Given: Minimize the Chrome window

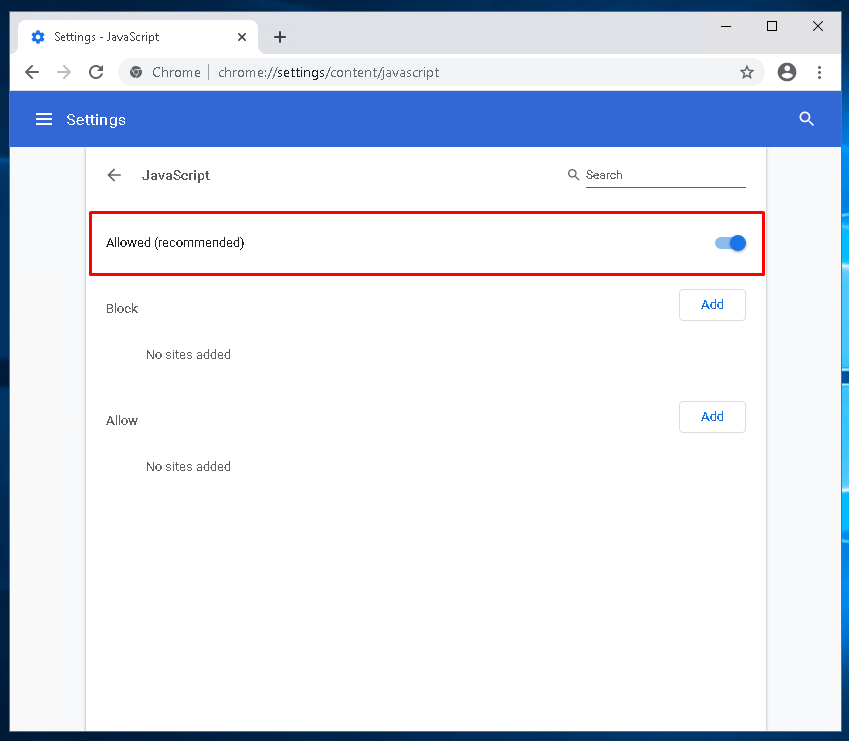Looking at the screenshot, I should coord(726,26).
